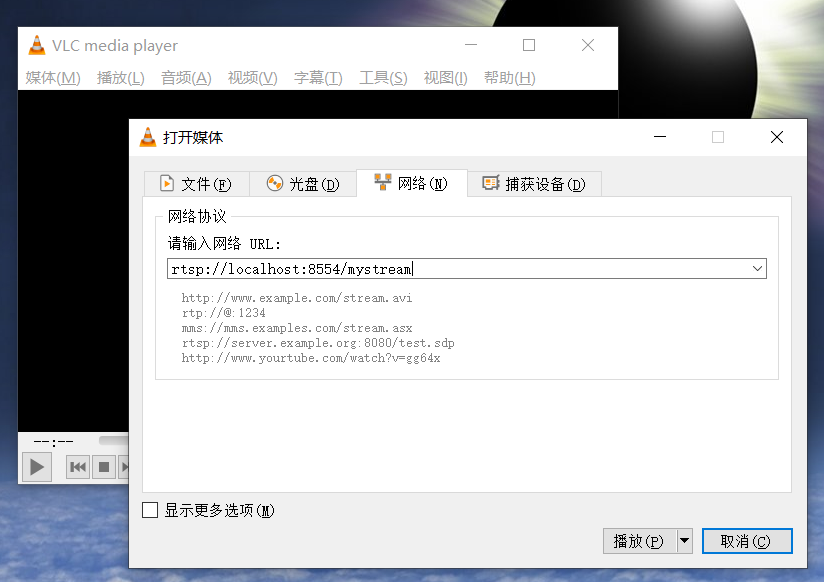The width and height of the screenshot is (824, 582).
Task: Open the 视图(I) menu
Action: tap(446, 78)
